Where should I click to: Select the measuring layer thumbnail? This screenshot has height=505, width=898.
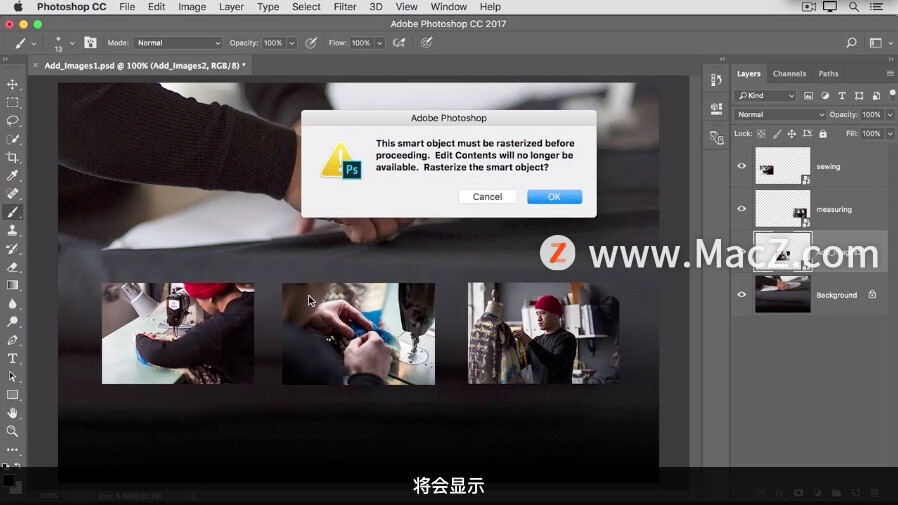[x=782, y=209]
